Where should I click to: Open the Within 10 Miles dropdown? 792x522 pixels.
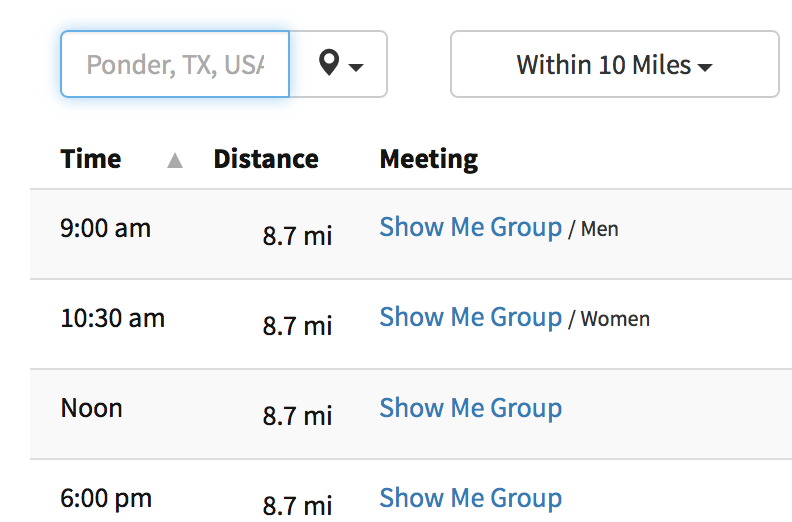(x=613, y=65)
